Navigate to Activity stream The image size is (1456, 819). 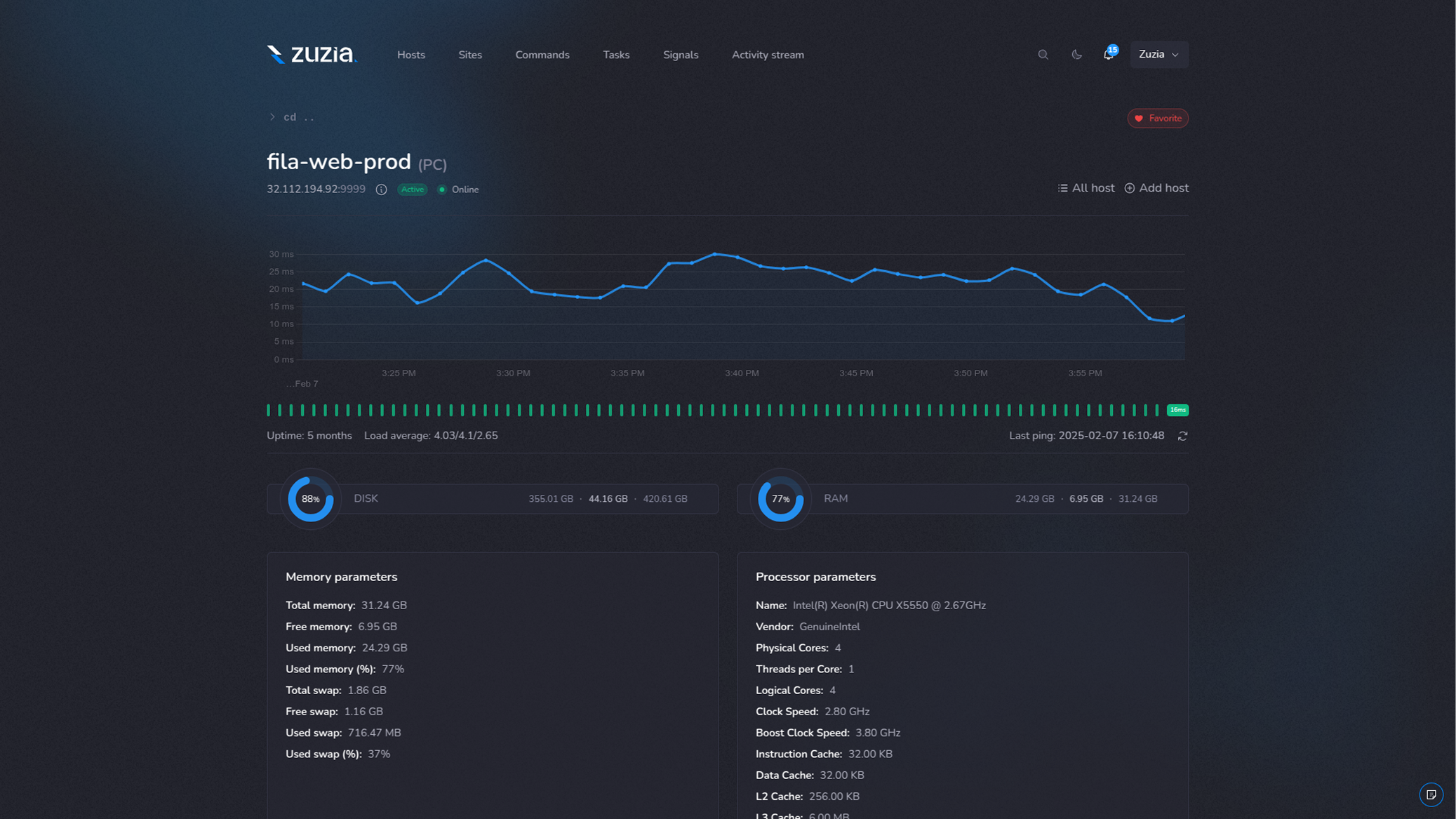pos(768,55)
